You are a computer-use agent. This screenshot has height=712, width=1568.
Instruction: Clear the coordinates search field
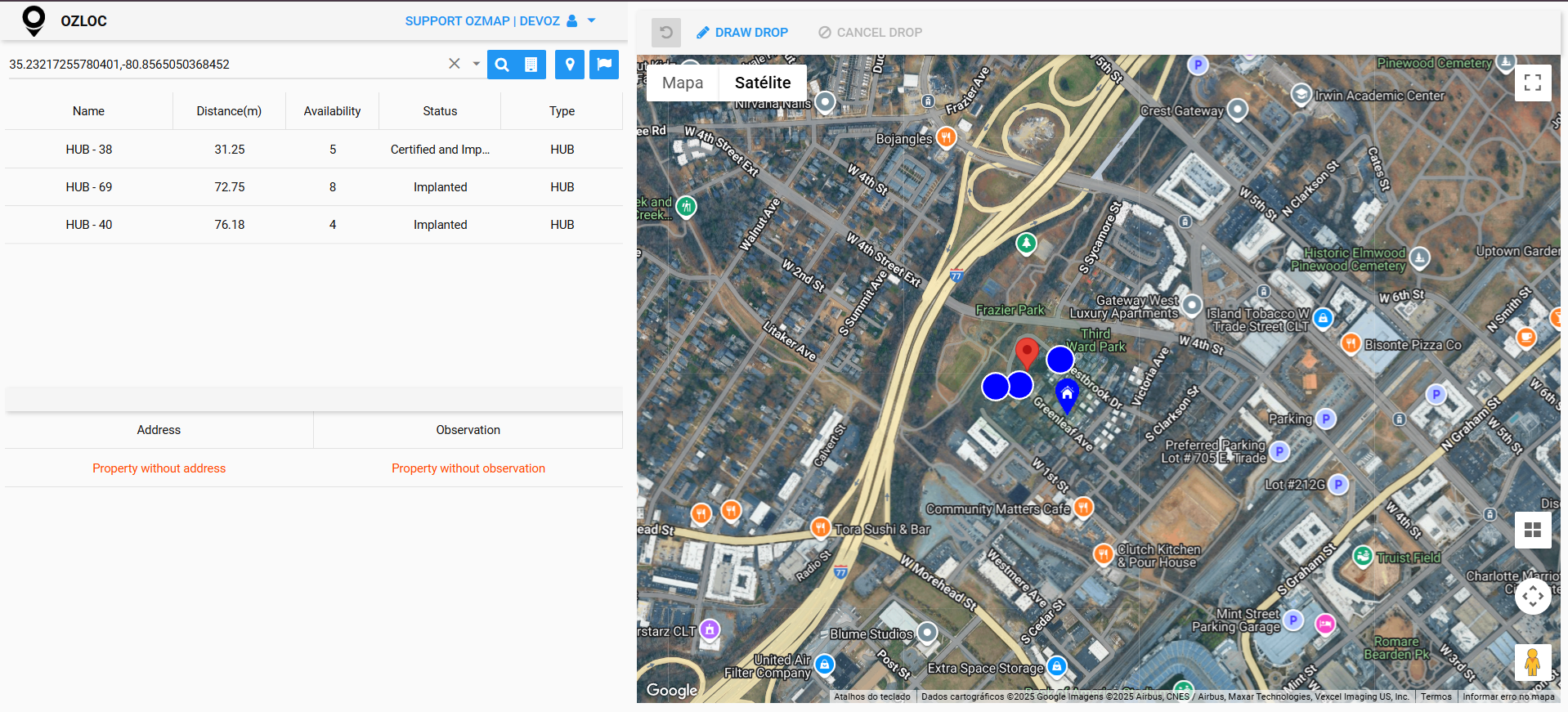tap(455, 64)
